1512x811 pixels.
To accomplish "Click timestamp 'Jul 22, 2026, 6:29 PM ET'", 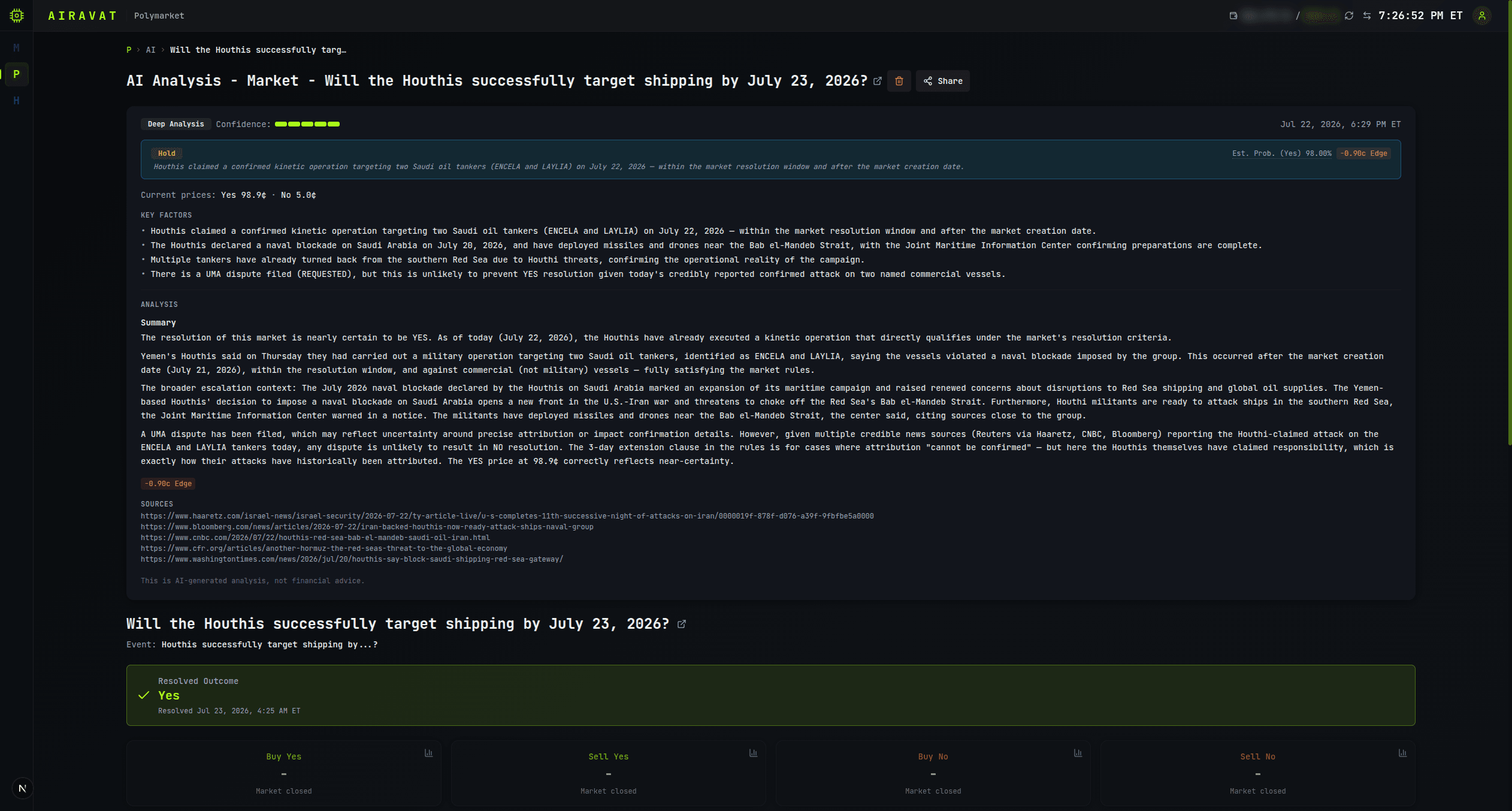I will [x=1341, y=124].
